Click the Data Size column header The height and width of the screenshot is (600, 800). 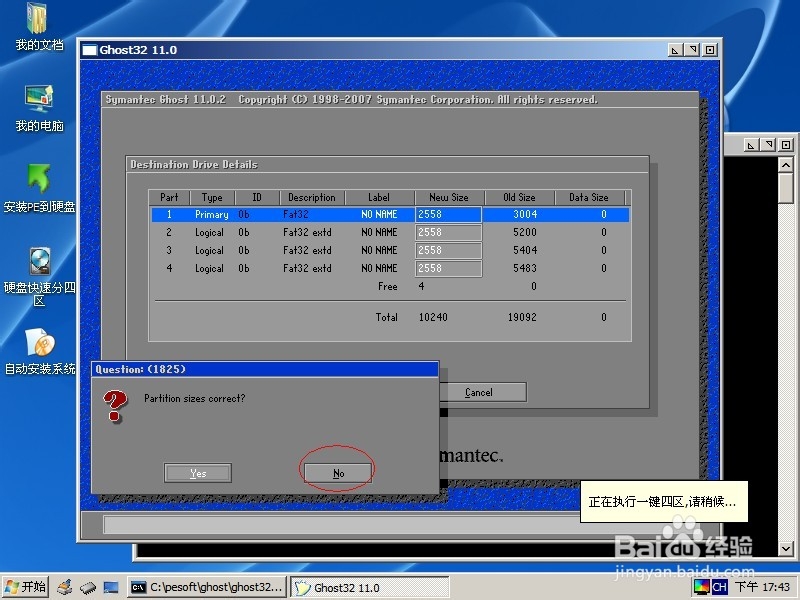tap(589, 197)
